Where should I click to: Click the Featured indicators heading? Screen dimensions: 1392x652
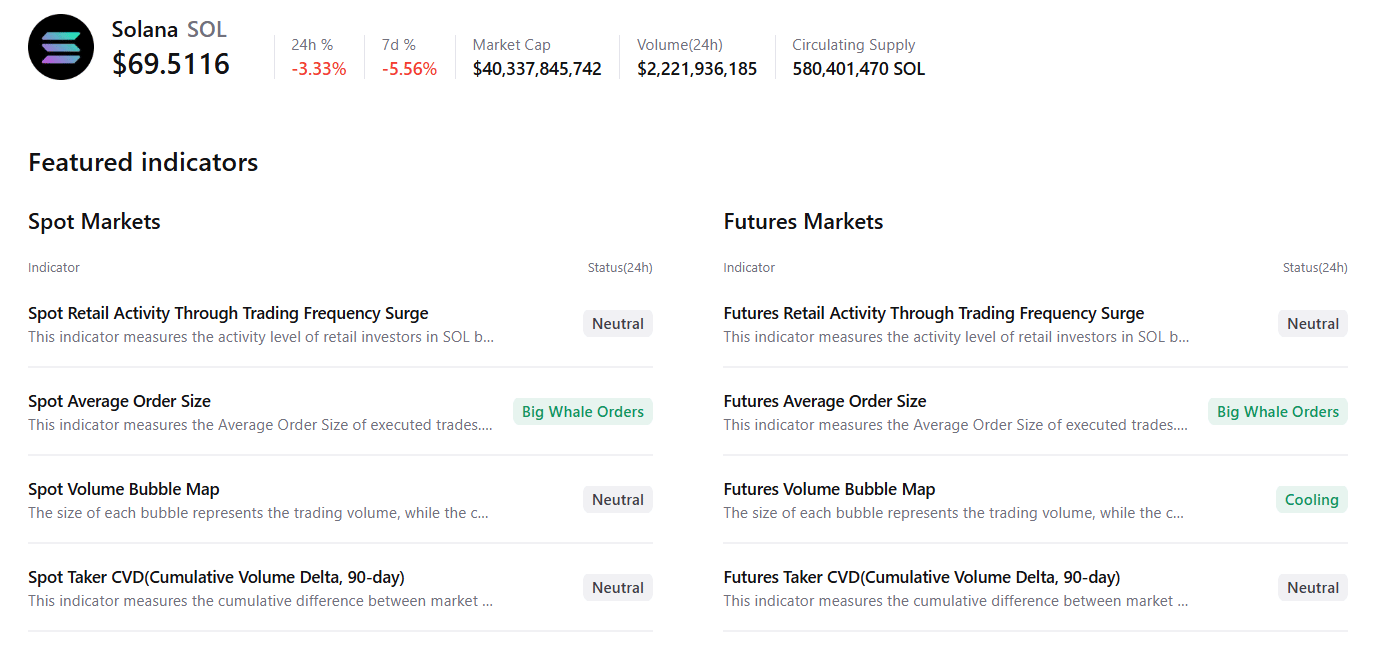[x=143, y=162]
